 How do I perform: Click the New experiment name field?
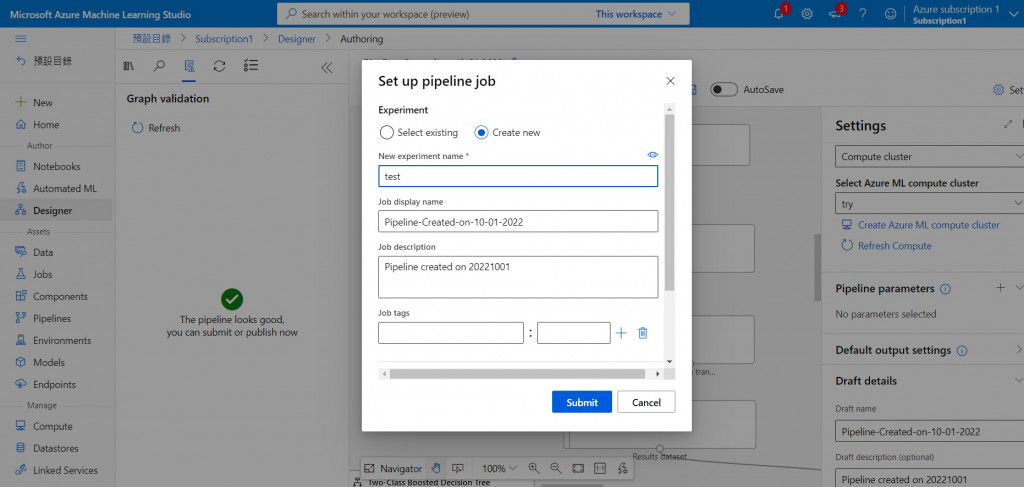518,176
